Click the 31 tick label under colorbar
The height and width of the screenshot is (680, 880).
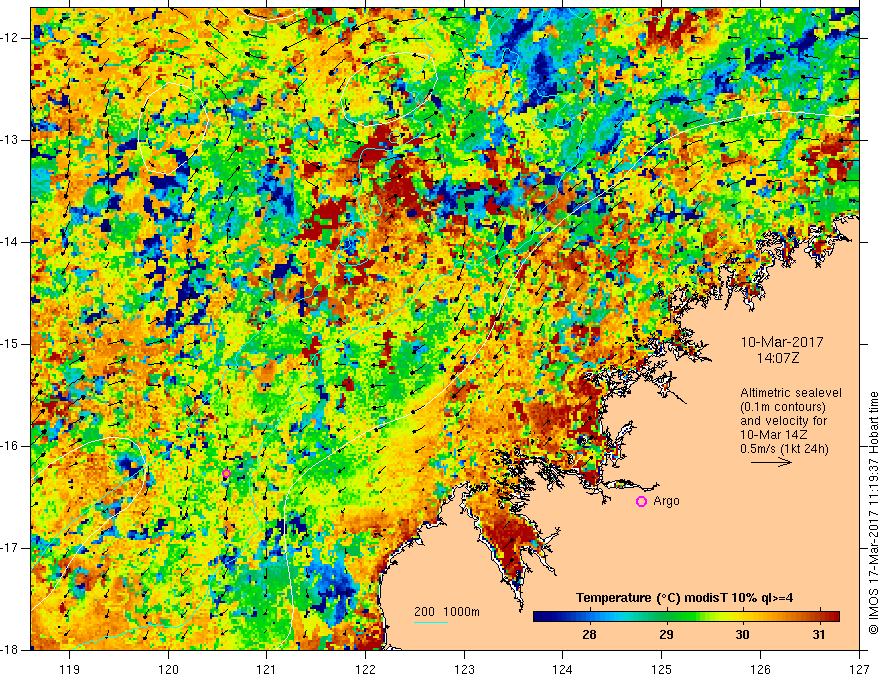coord(818,635)
